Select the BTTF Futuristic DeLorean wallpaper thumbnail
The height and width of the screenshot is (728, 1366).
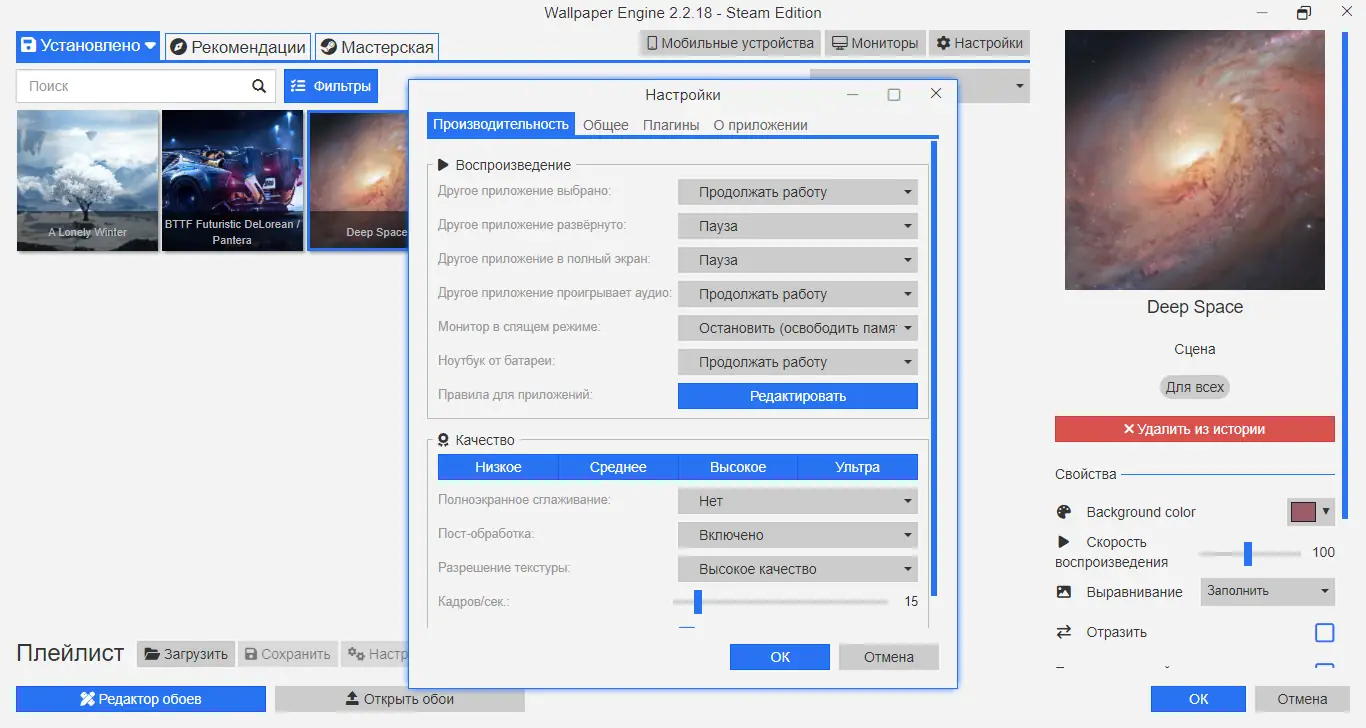click(232, 180)
